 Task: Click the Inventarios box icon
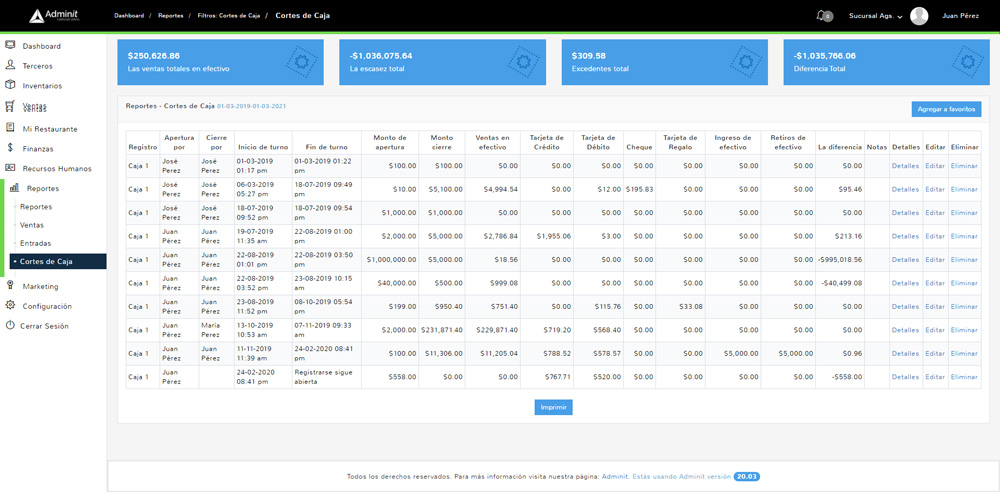click(x=10, y=85)
